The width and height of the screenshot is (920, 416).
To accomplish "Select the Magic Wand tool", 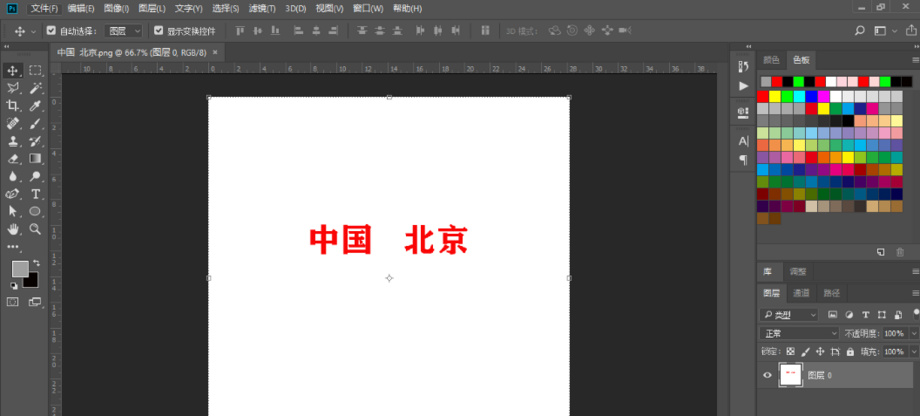I will pos(35,88).
